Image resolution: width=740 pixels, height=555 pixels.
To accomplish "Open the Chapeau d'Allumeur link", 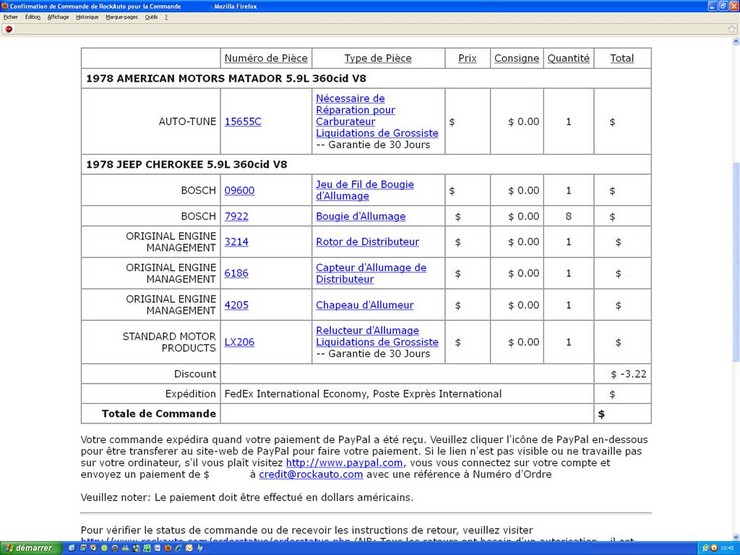I will tap(365, 305).
